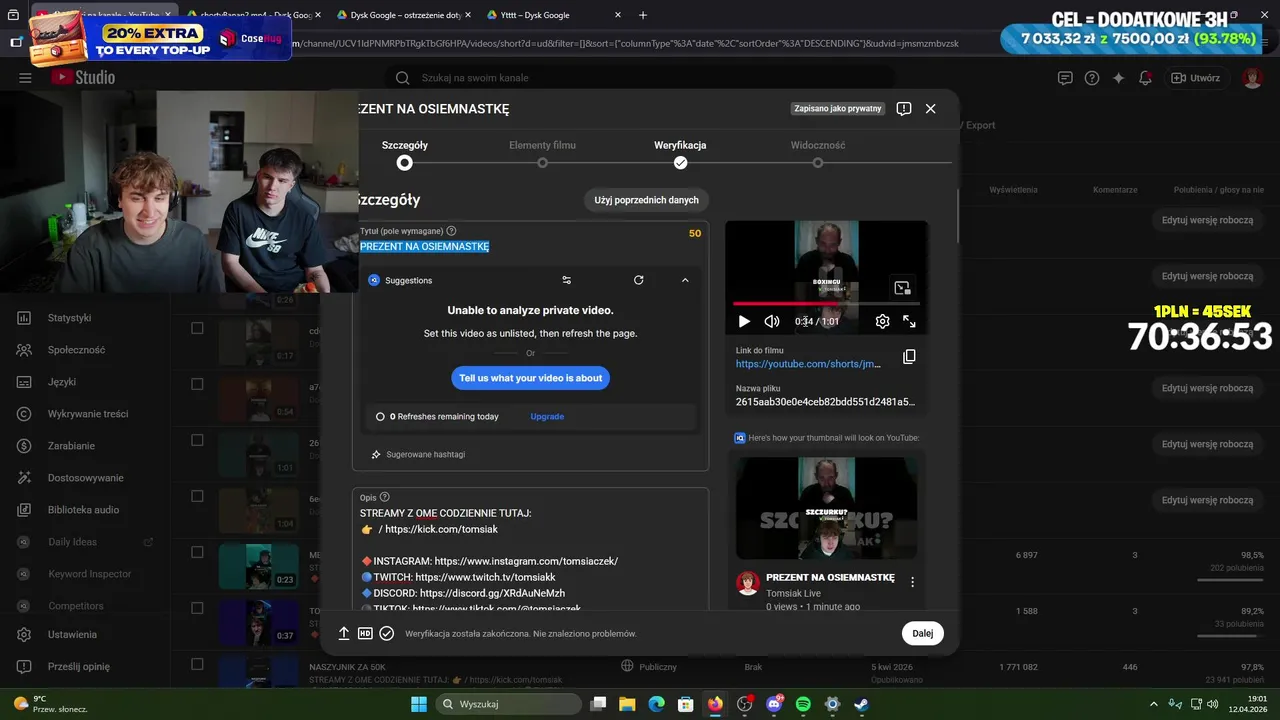Seek on the preview's red progress bar
Image resolution: width=1280 pixels, height=720 pixels.
pos(826,303)
